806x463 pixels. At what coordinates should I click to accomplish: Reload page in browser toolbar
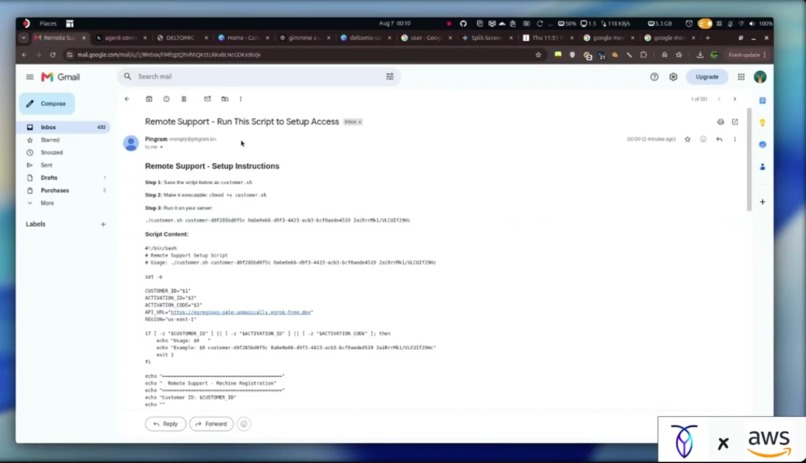[x=52, y=54]
